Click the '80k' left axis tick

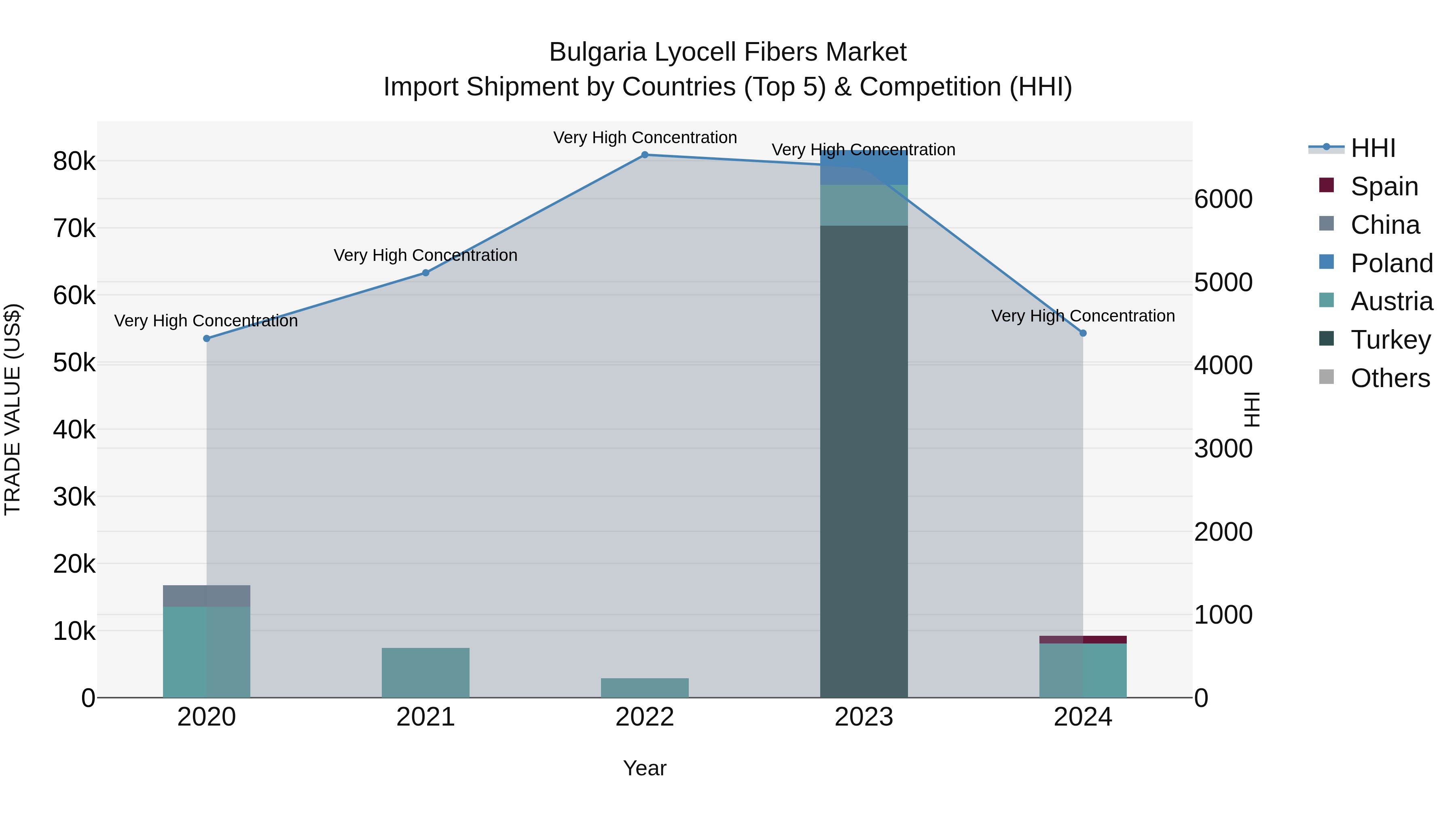point(74,162)
